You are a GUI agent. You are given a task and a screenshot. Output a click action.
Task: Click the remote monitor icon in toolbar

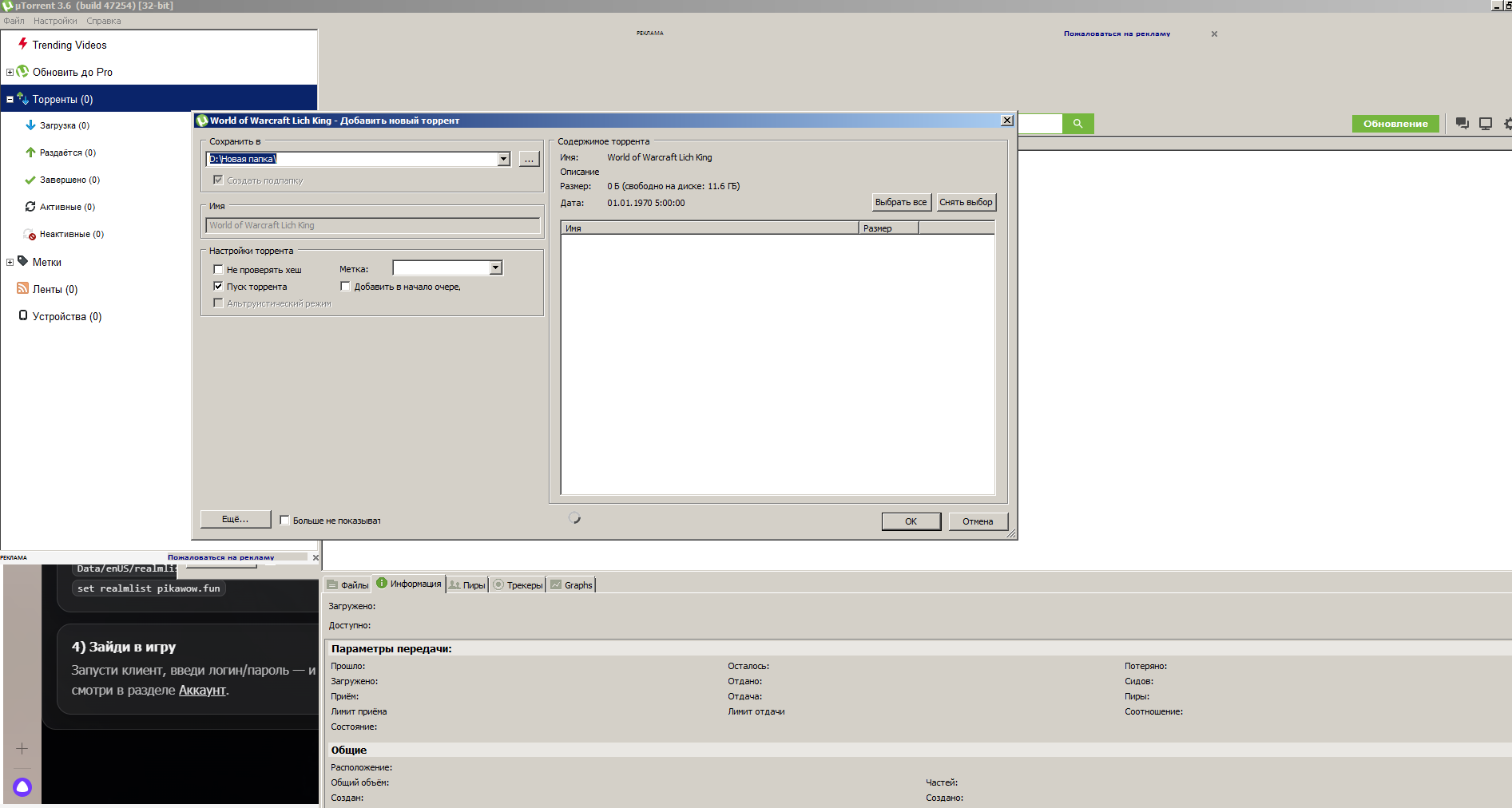1486,124
